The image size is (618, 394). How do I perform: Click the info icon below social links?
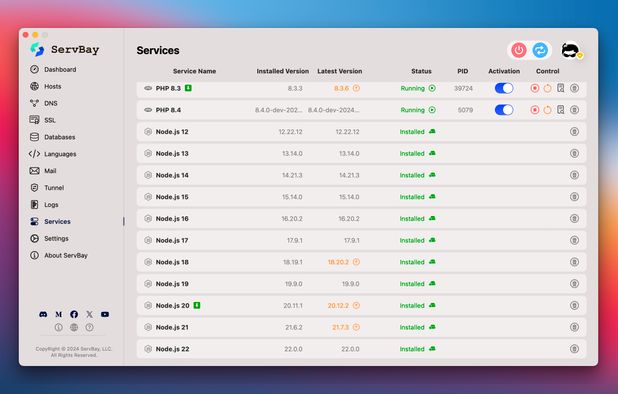tap(59, 327)
